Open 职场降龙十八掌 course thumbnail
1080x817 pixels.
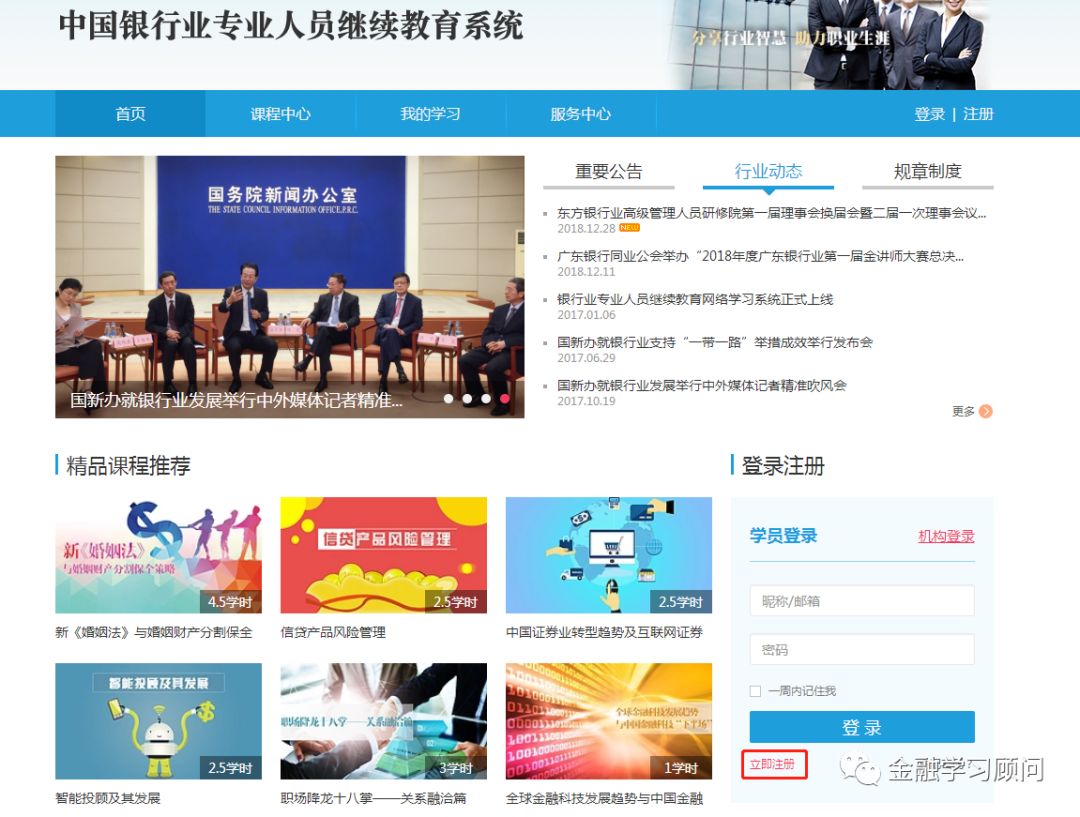click(384, 721)
